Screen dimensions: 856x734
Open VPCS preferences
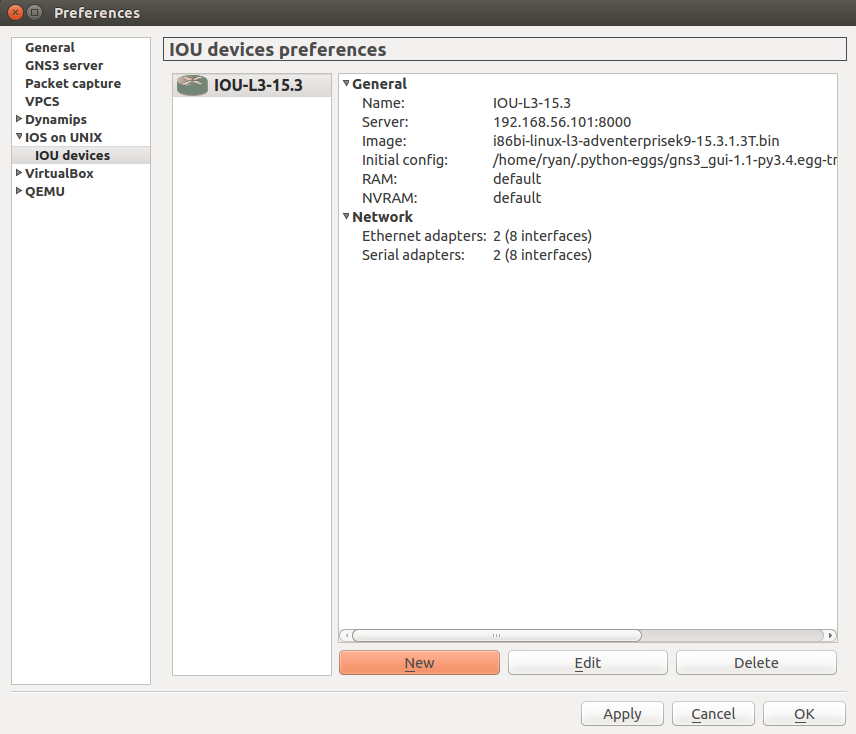[x=42, y=102]
